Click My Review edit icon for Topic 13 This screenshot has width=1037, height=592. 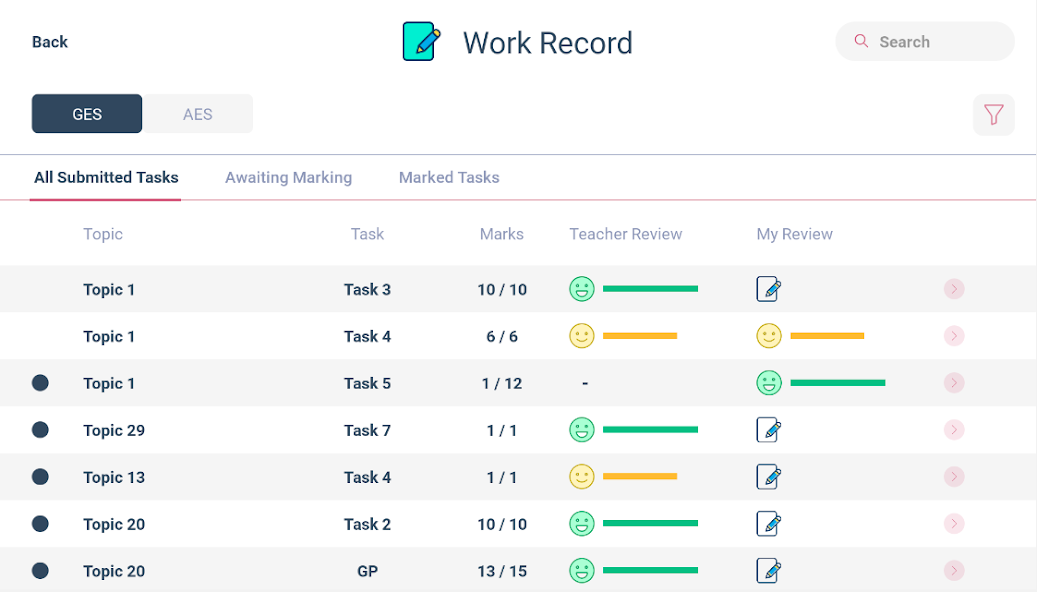click(768, 477)
